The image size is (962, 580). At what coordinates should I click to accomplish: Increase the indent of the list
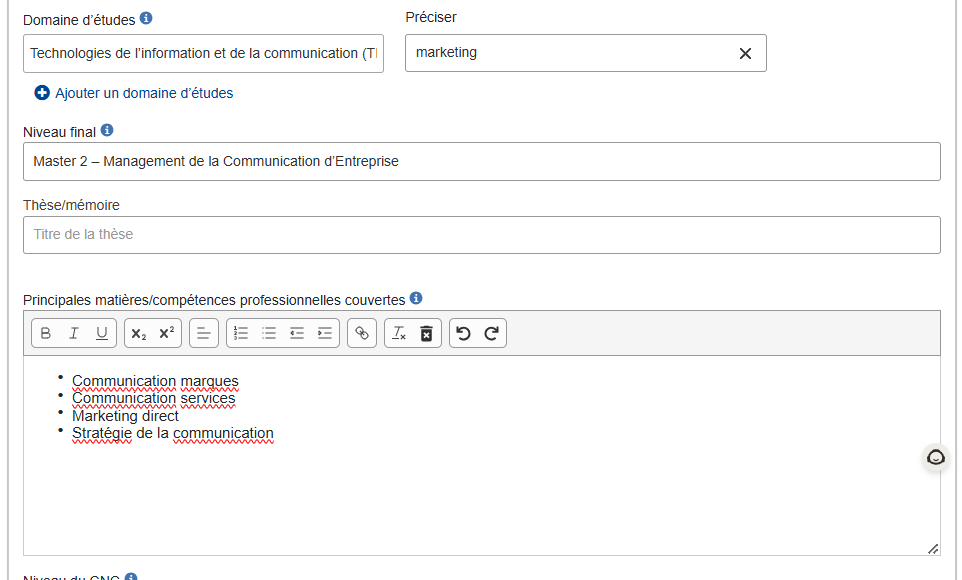(325, 334)
